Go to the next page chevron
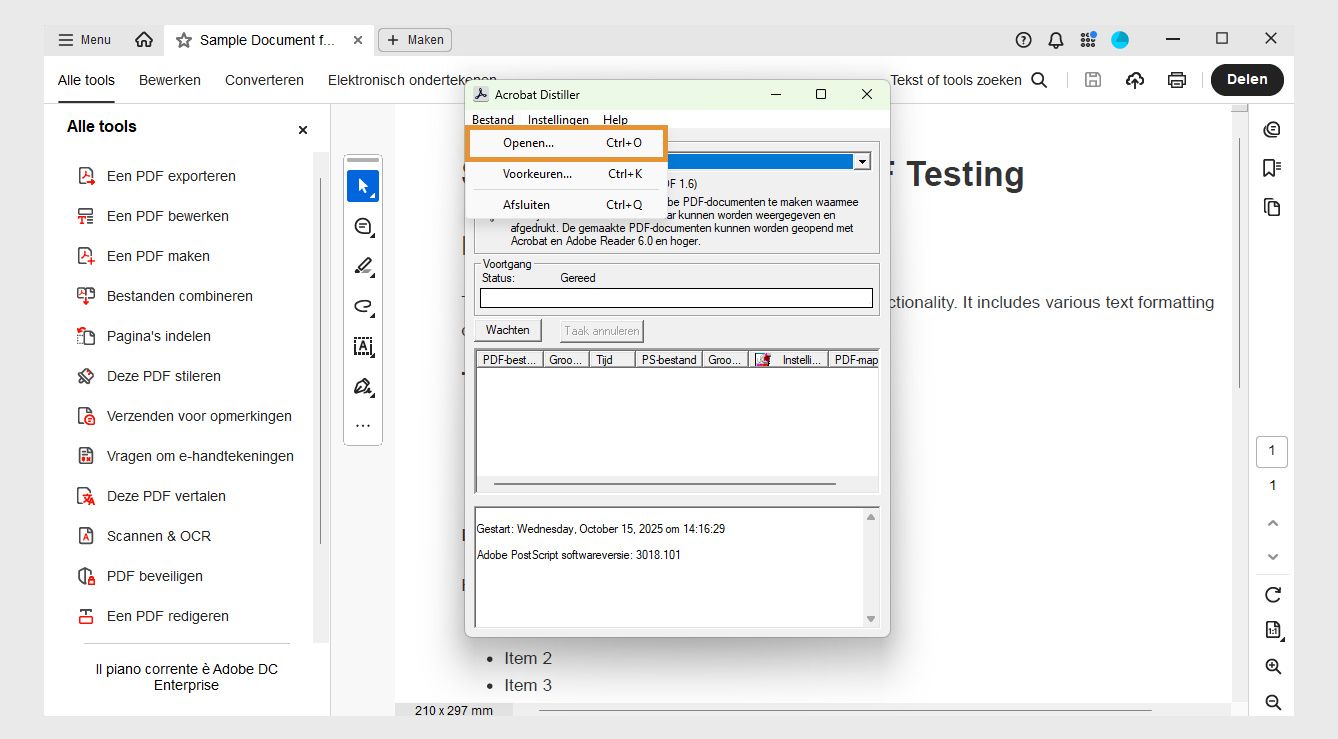Screen dimensions: 1338x739 [1273, 557]
